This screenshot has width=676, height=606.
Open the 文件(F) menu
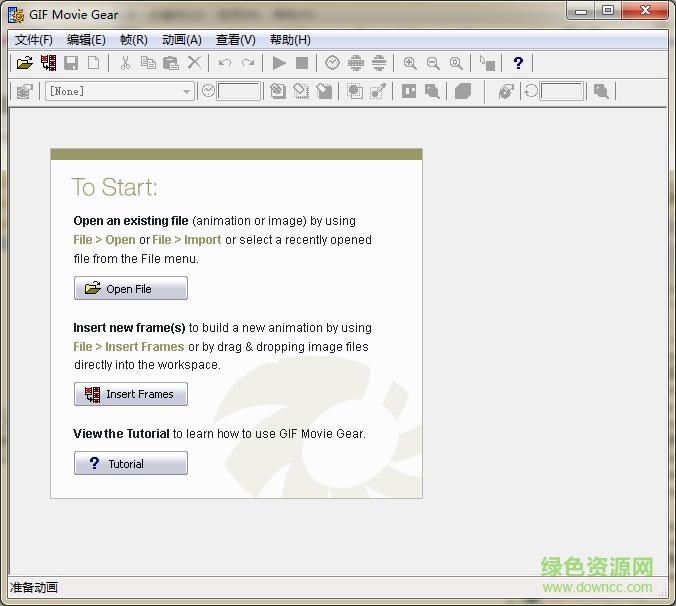[34, 40]
